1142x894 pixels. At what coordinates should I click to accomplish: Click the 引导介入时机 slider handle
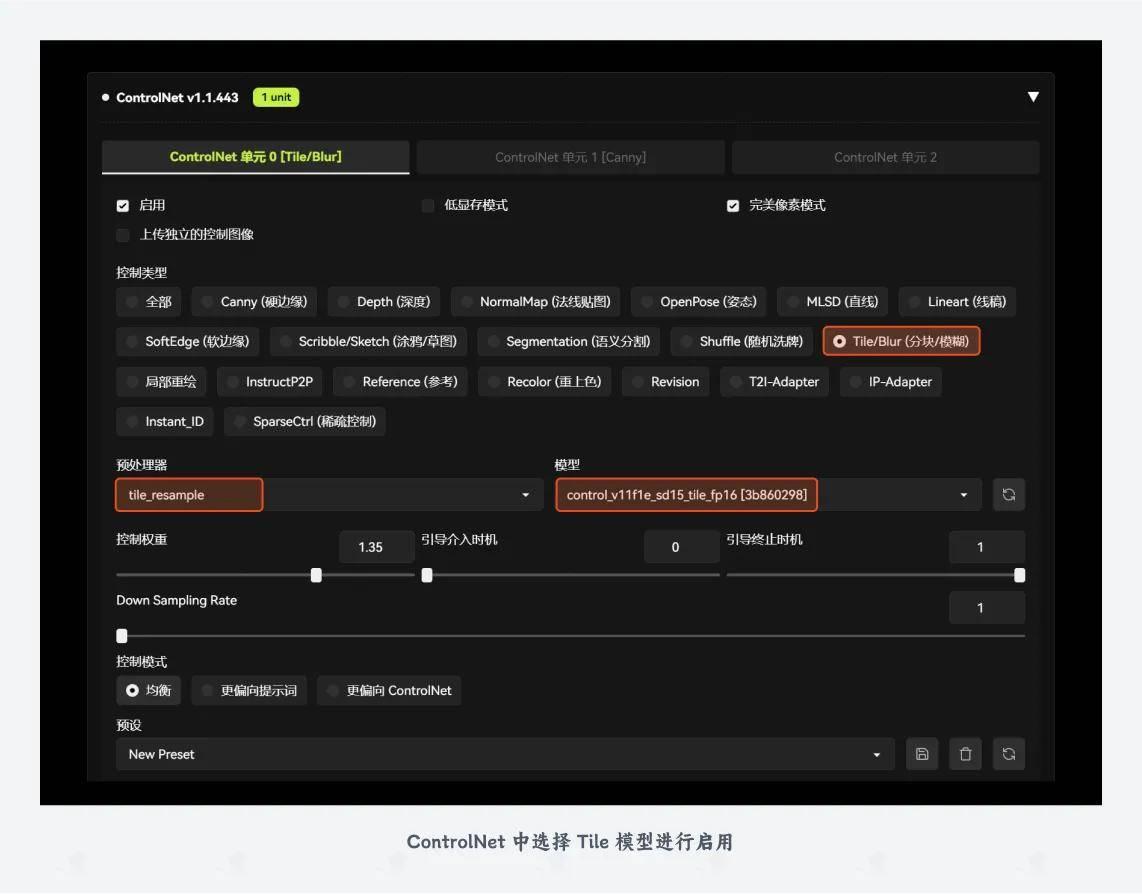coord(427,575)
